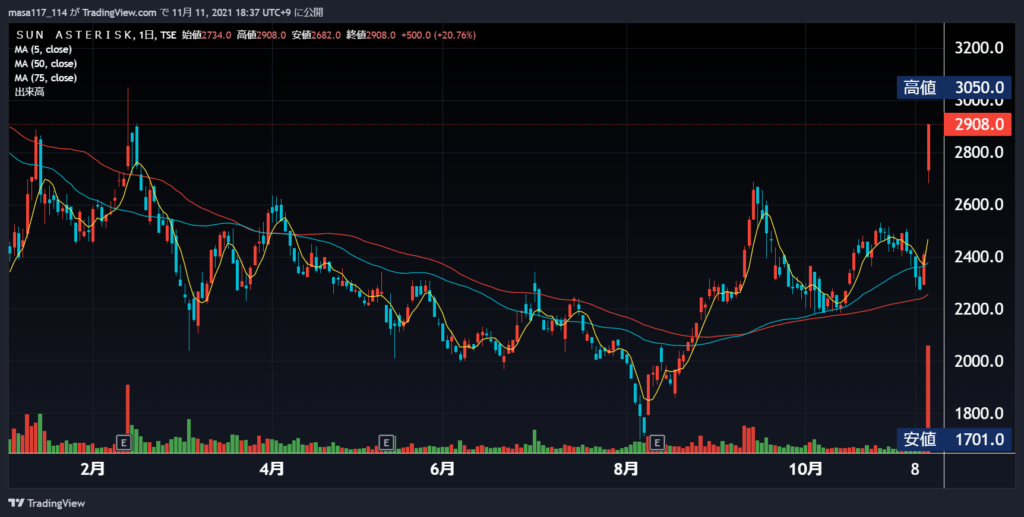Click the tall red volume bar of the latest day

click(928, 399)
